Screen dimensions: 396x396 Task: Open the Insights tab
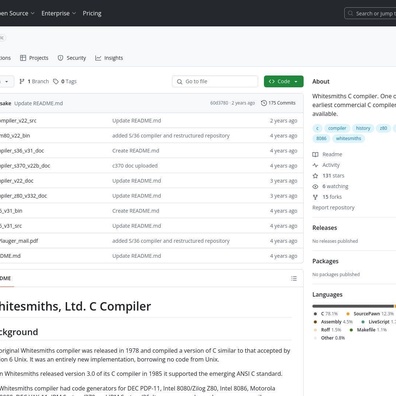click(109, 58)
